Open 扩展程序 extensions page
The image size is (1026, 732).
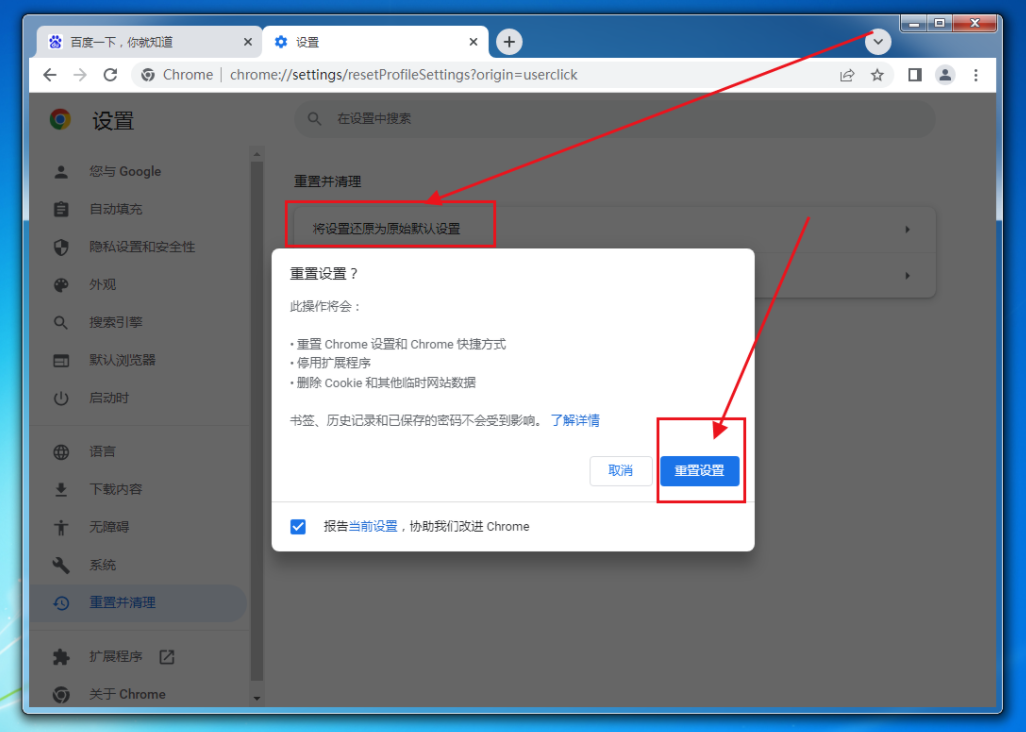139,656
